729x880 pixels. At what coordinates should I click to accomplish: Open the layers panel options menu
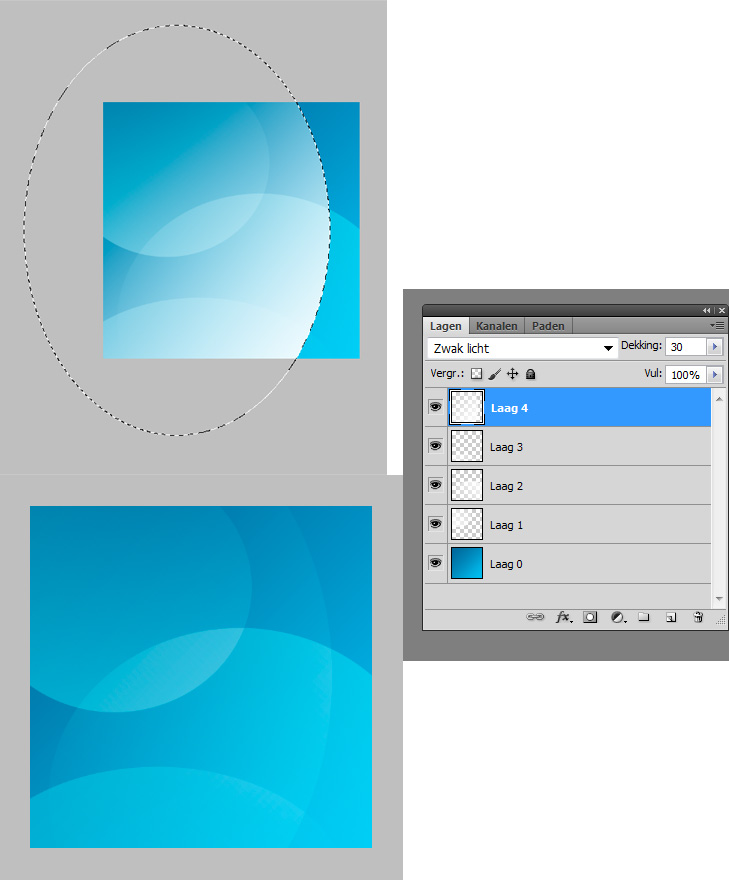pos(717,326)
